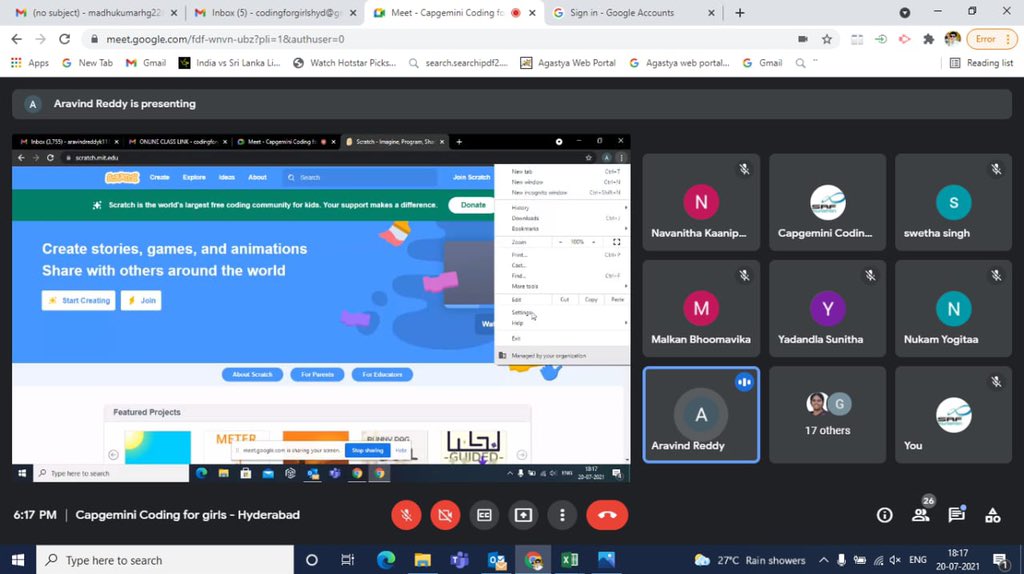The height and width of the screenshot is (574, 1024).
Task: Open the chat with everyone icon
Action: point(957,515)
